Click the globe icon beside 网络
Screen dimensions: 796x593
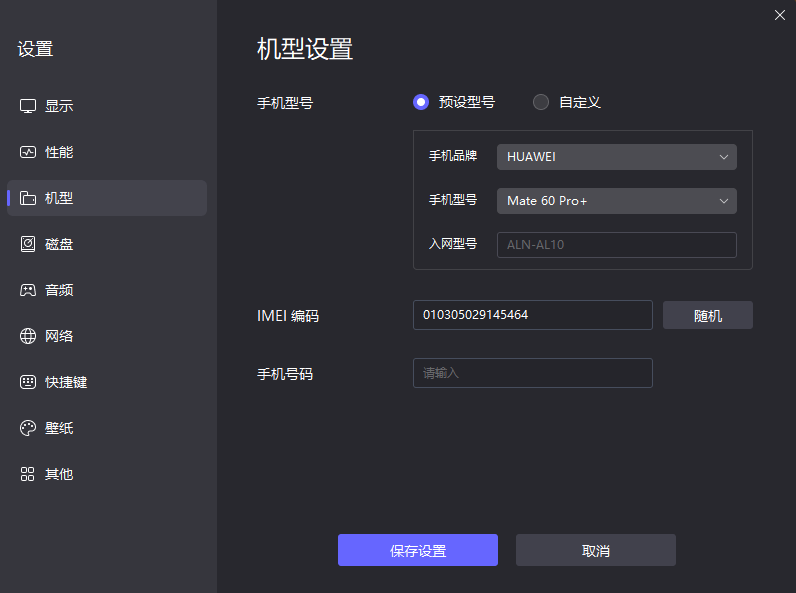[x=28, y=336]
